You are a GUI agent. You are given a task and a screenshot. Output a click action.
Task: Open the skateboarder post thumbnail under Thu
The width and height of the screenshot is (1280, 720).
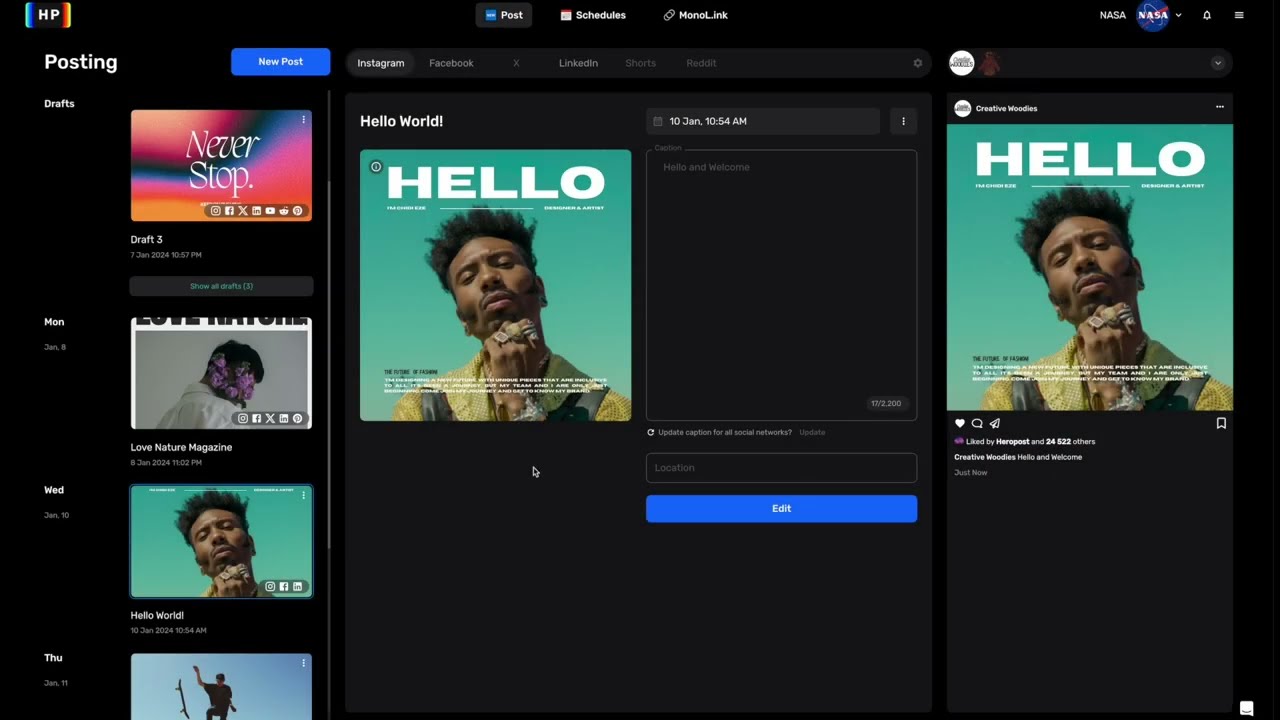[x=221, y=687]
